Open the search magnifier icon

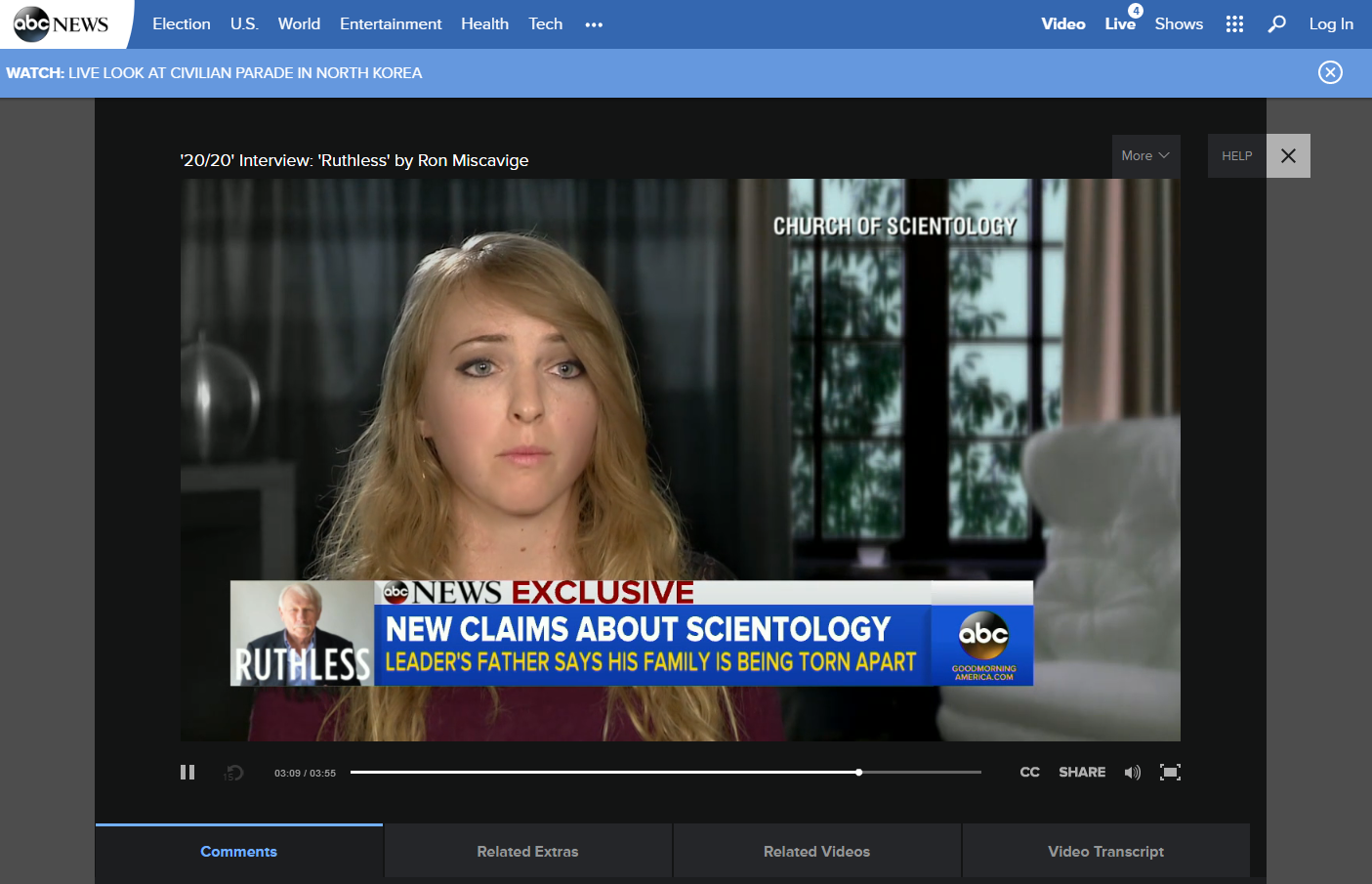pyautogui.click(x=1276, y=24)
